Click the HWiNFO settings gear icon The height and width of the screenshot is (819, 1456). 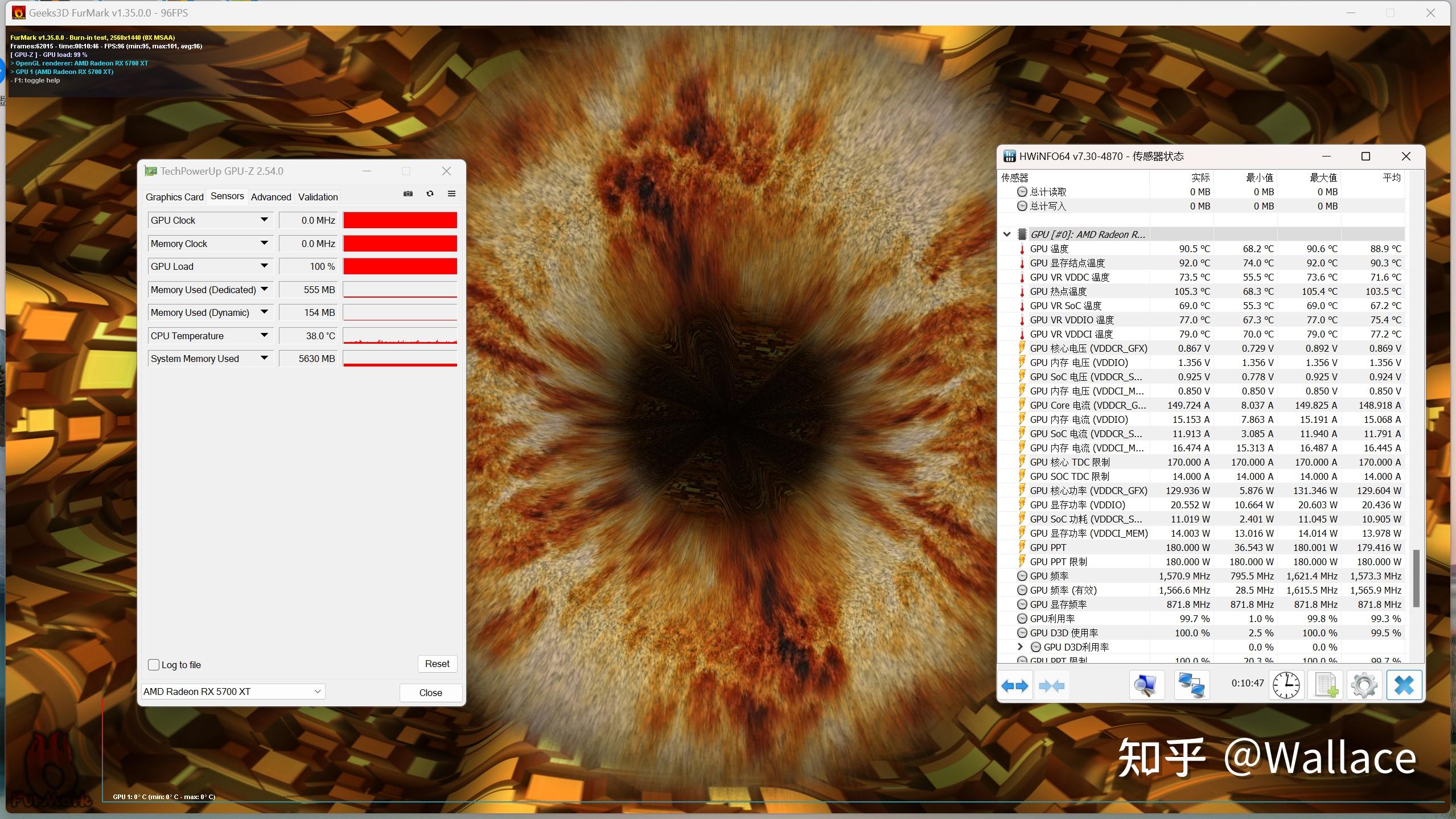1363,685
